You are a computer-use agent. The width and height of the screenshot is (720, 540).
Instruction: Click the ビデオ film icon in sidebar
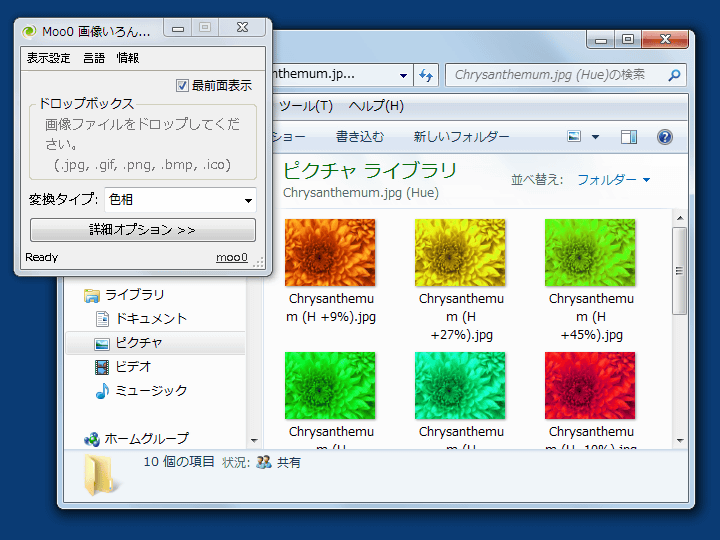(102, 367)
